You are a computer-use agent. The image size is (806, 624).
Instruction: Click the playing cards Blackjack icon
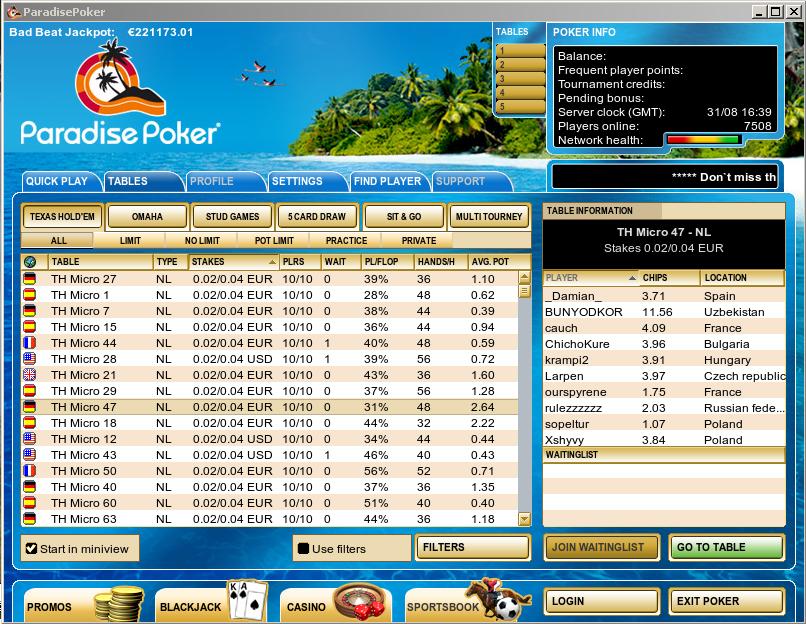pos(248,599)
